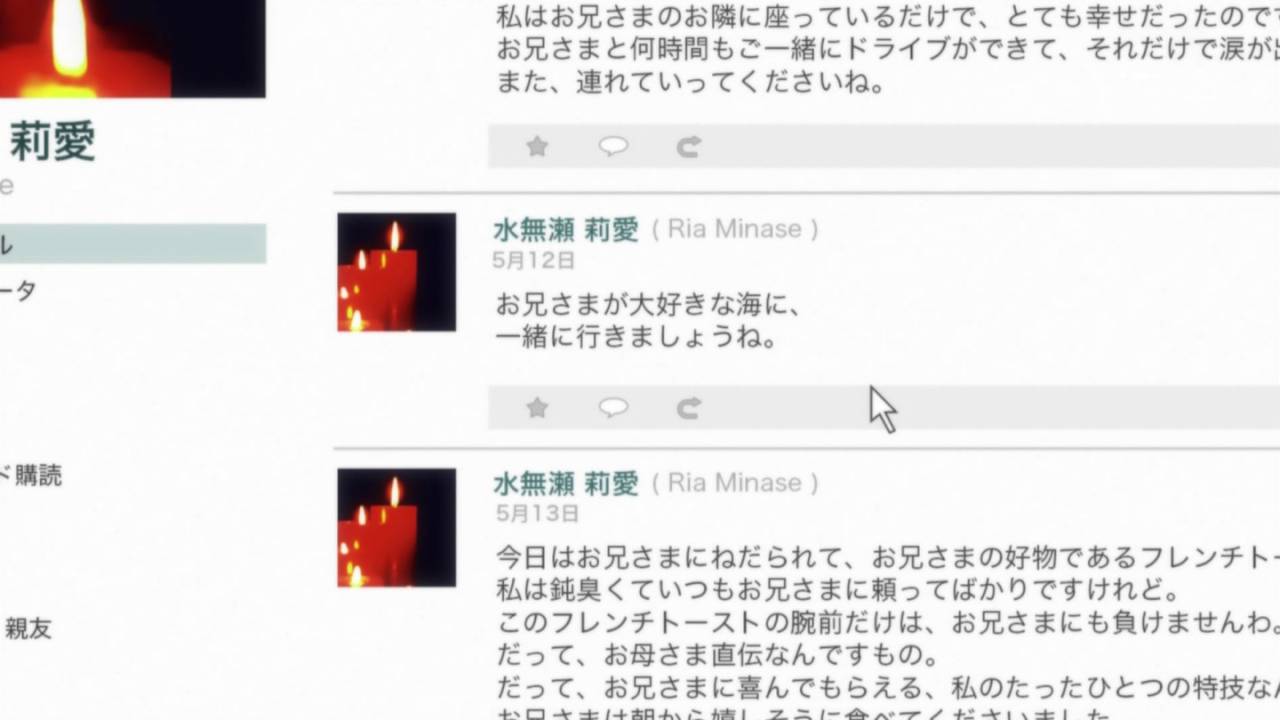Open the 親友 entry in the sidebar
Image resolution: width=1280 pixels, height=720 pixels.
click(x=28, y=629)
